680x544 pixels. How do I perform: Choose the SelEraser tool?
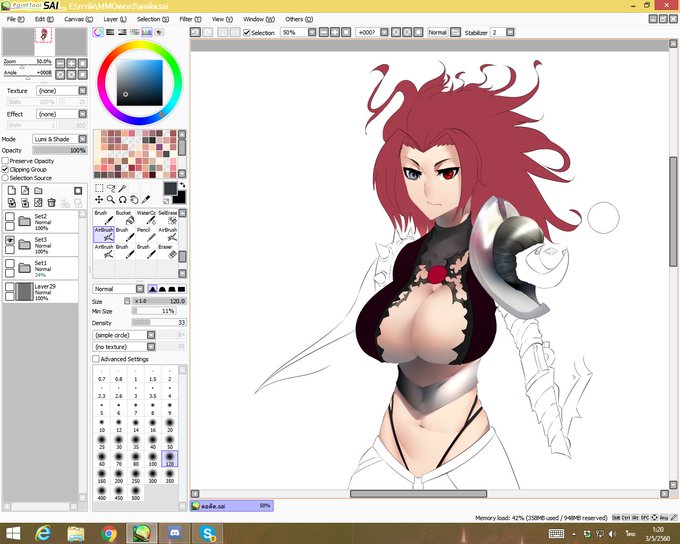[x=167, y=217]
